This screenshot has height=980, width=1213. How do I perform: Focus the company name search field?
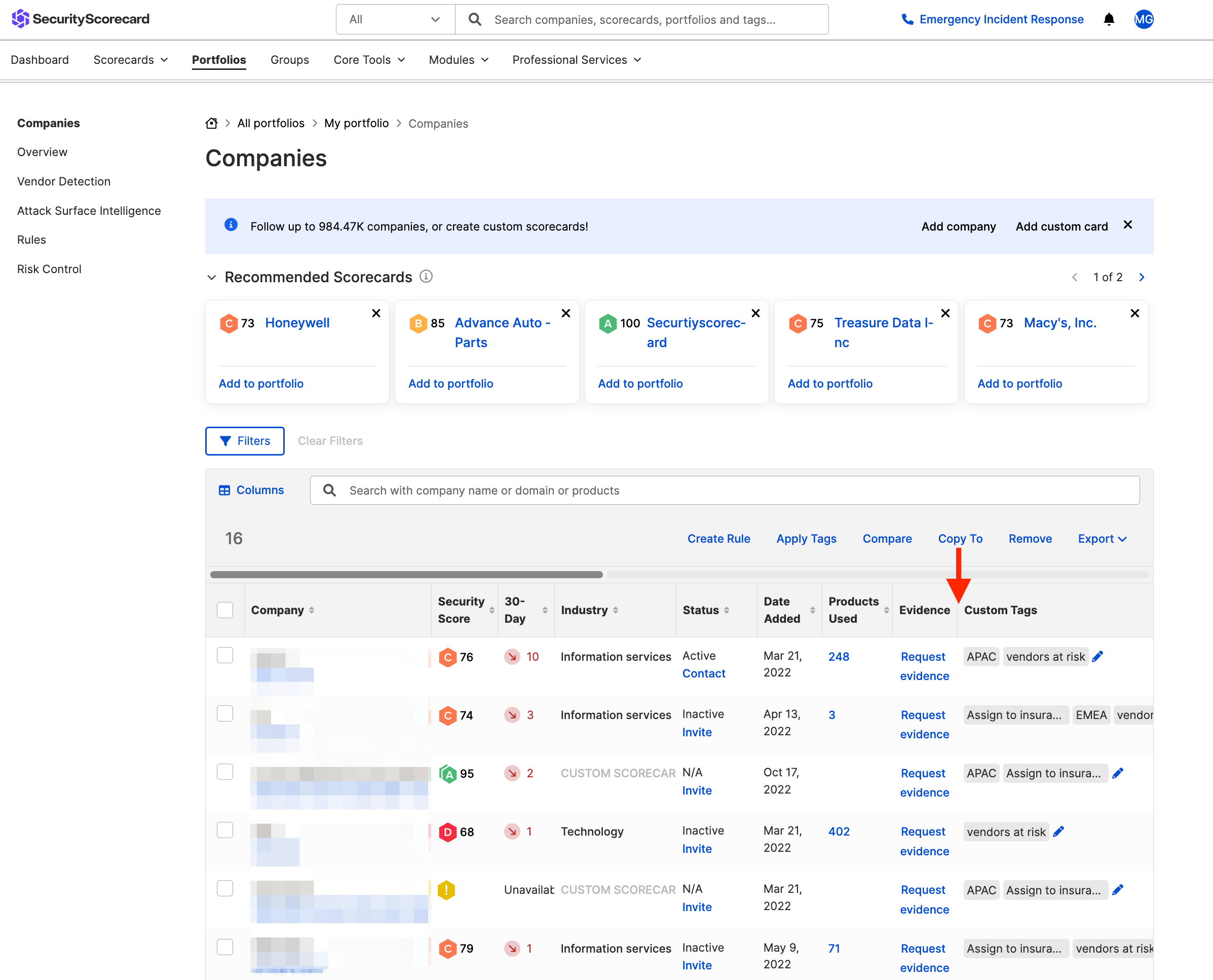[724, 490]
